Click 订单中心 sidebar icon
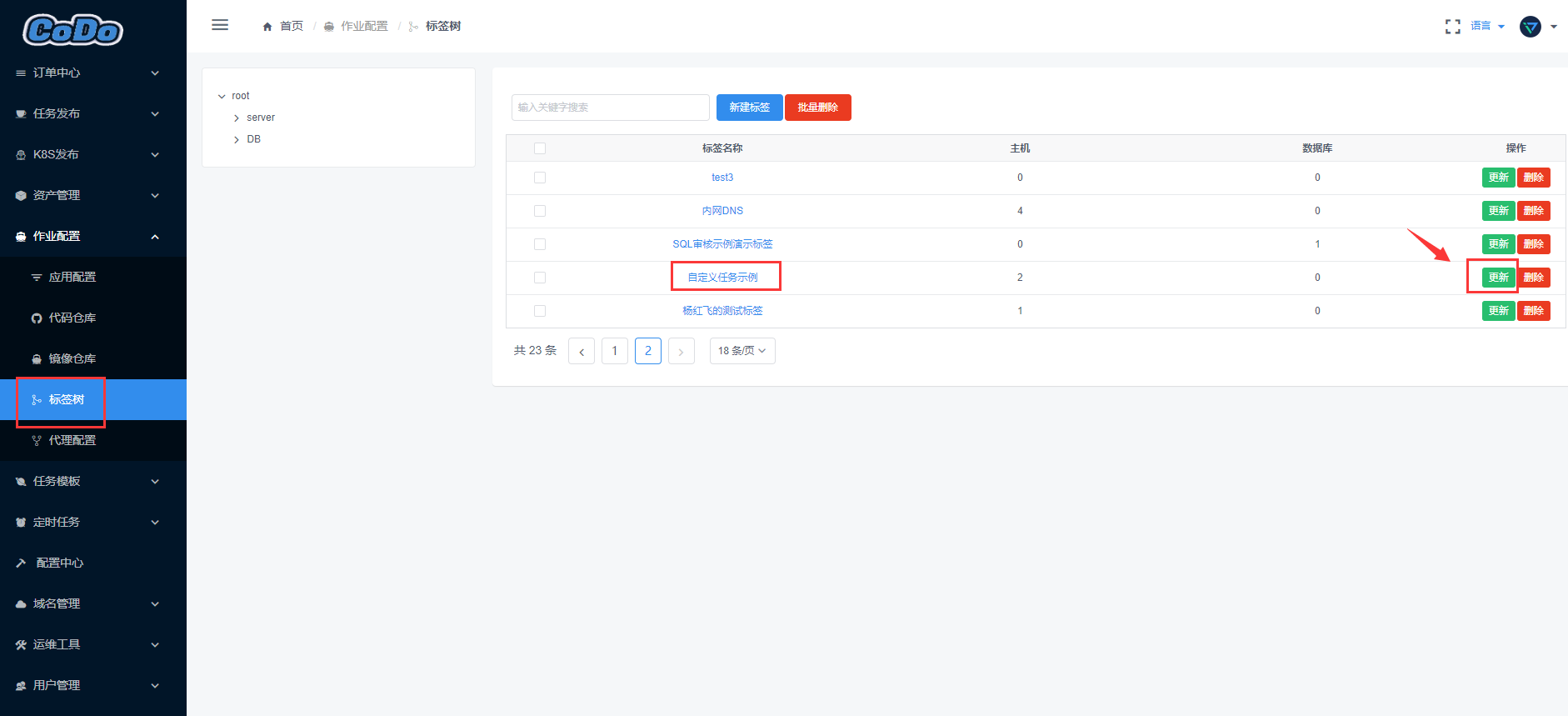This screenshot has height=716, width=1568. (21, 73)
